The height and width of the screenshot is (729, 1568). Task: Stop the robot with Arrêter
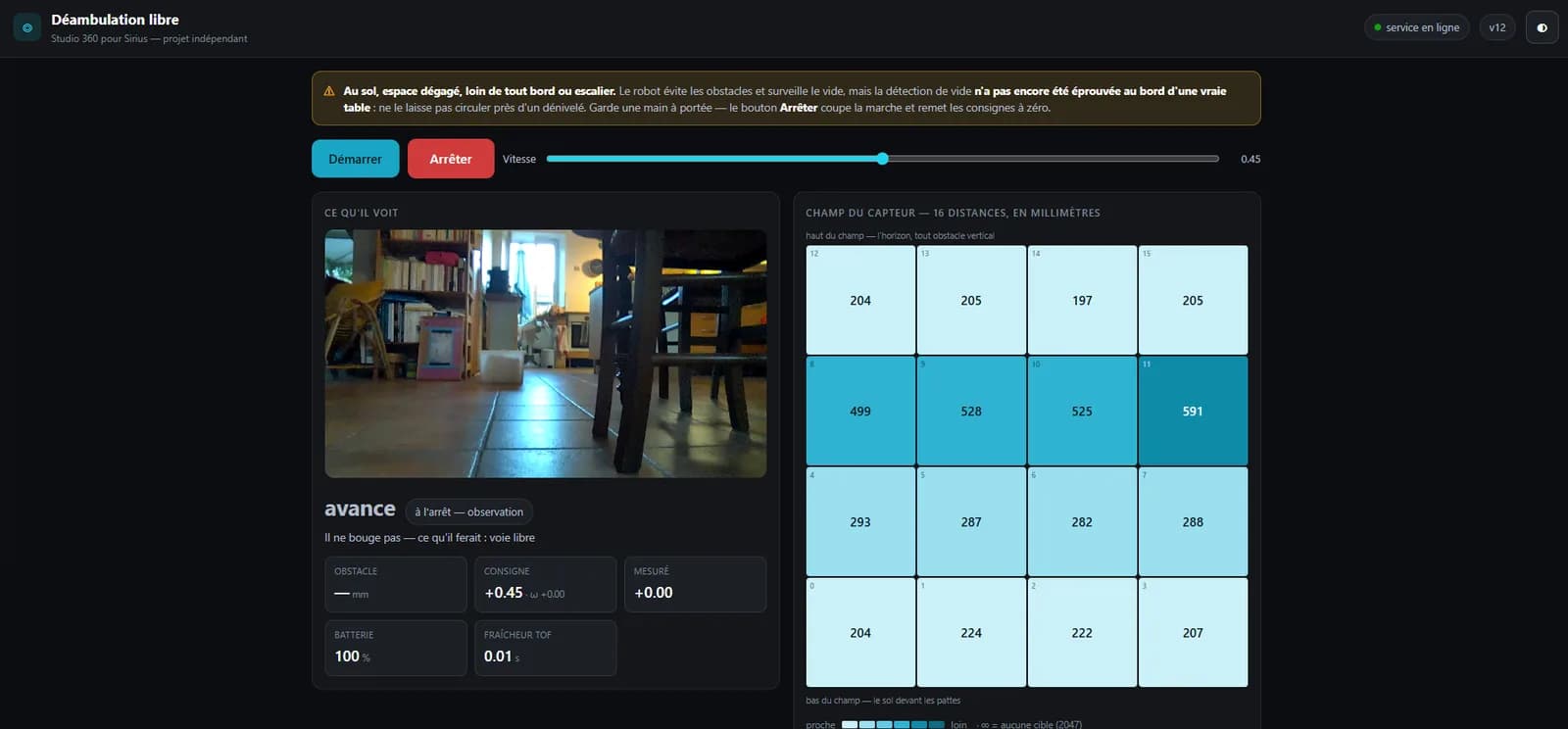coord(451,159)
